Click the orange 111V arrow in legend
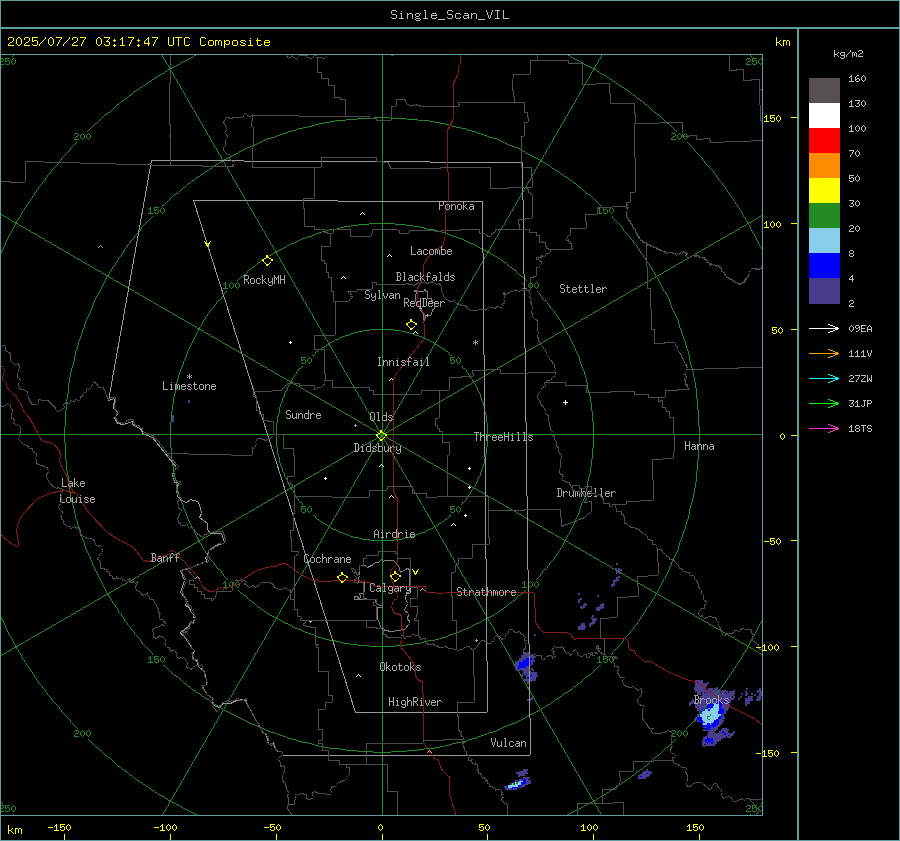900x841 pixels. coord(824,354)
